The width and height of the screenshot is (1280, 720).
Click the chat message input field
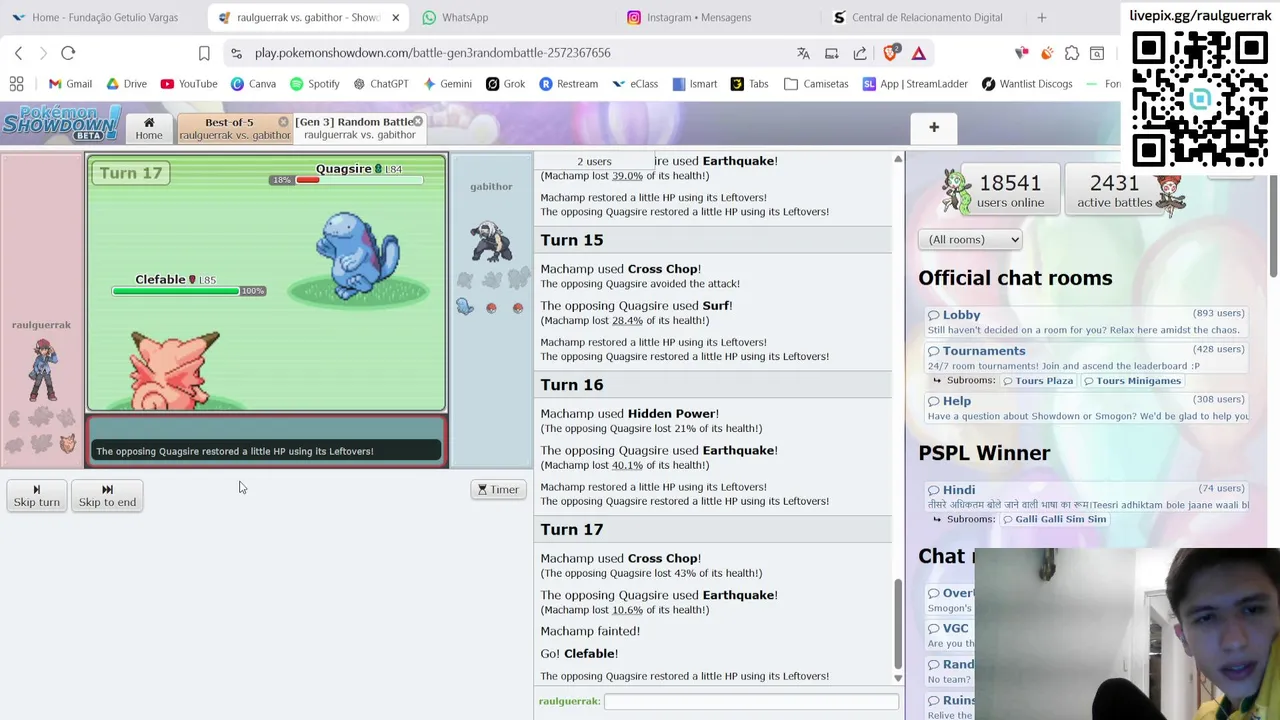[751, 702]
